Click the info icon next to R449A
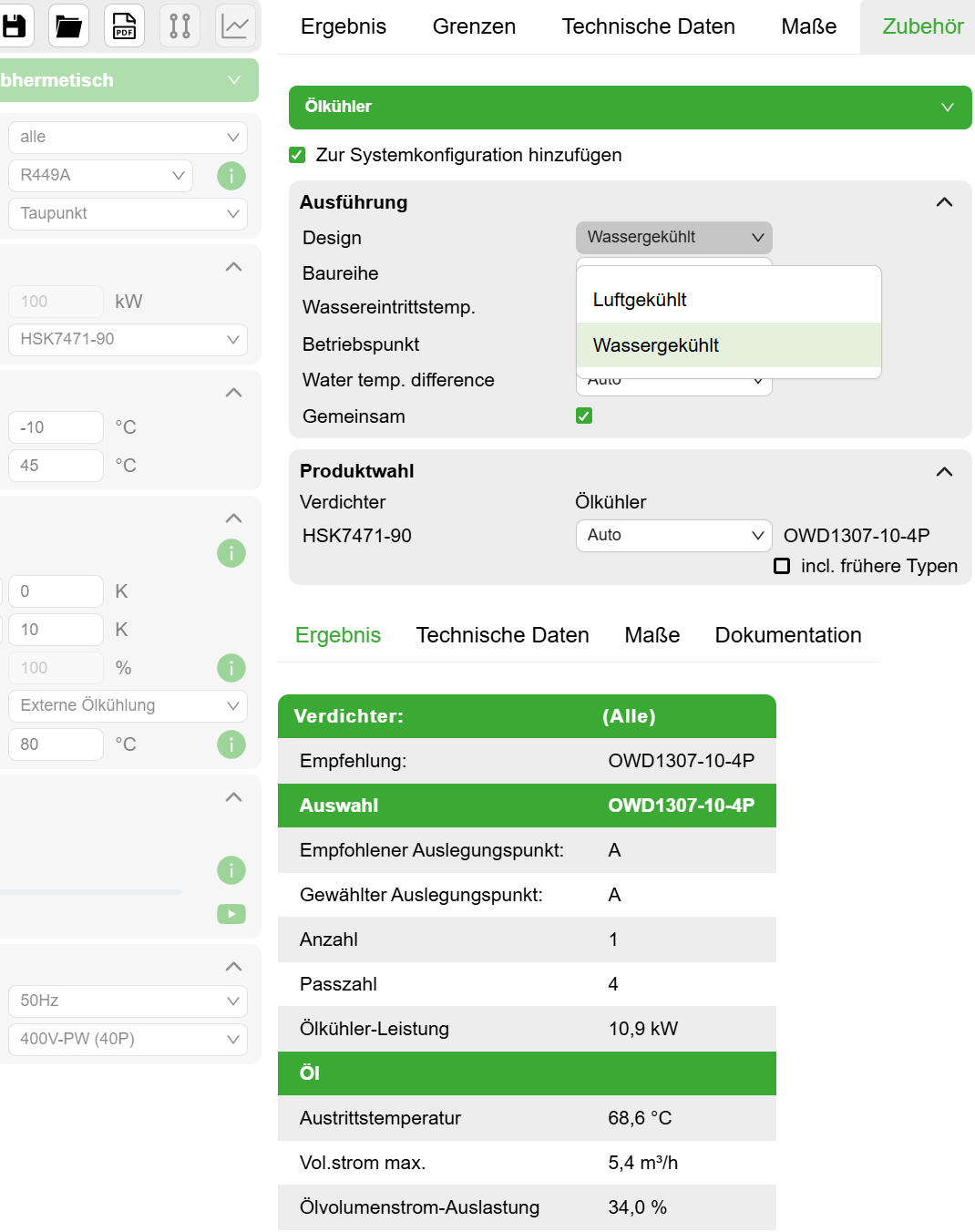Image resolution: width=975 pixels, height=1232 pixels. (231, 175)
